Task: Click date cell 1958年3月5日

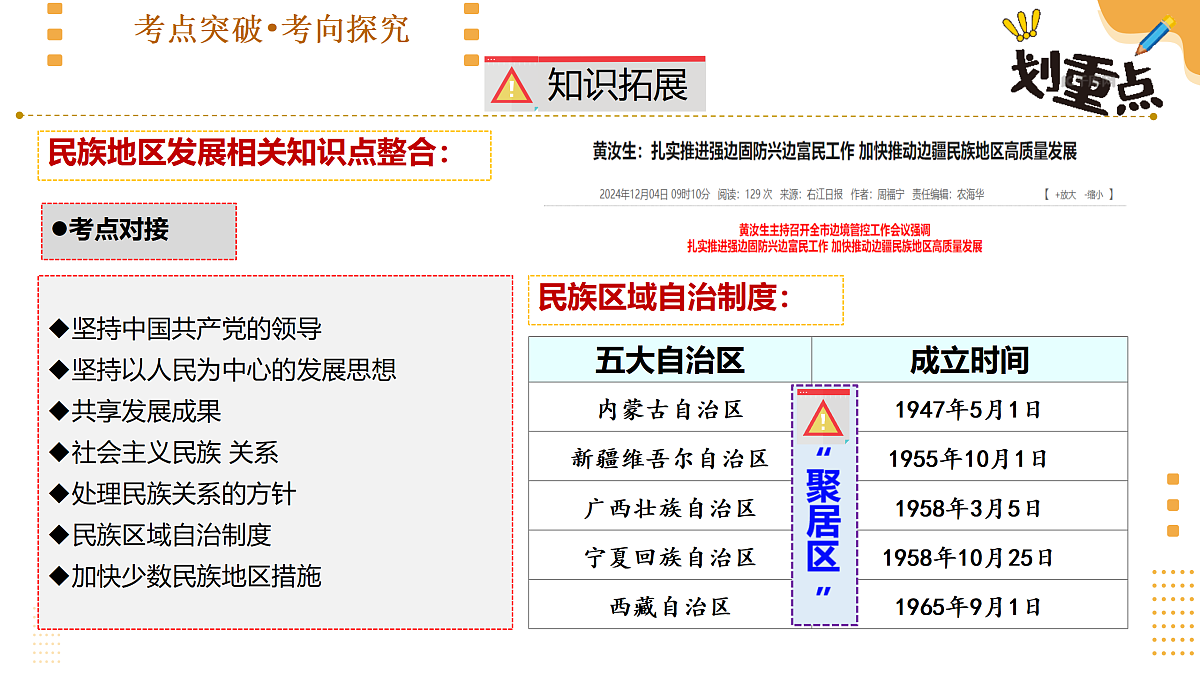Action: (x=968, y=508)
